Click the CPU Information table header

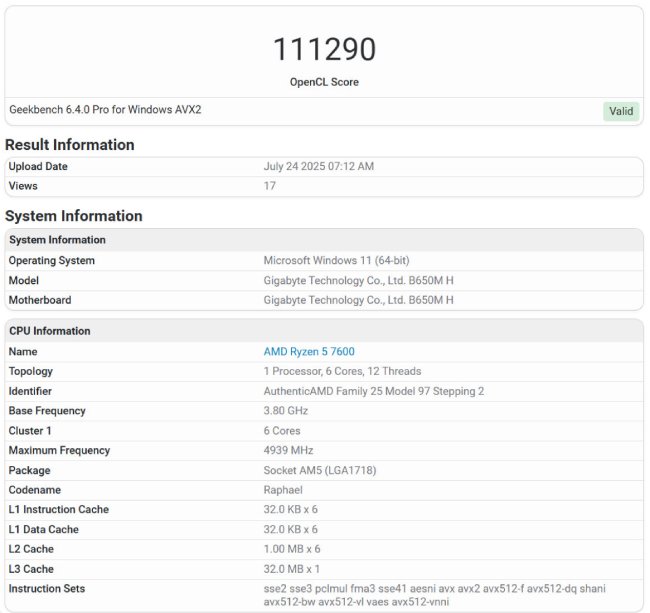click(x=324, y=331)
